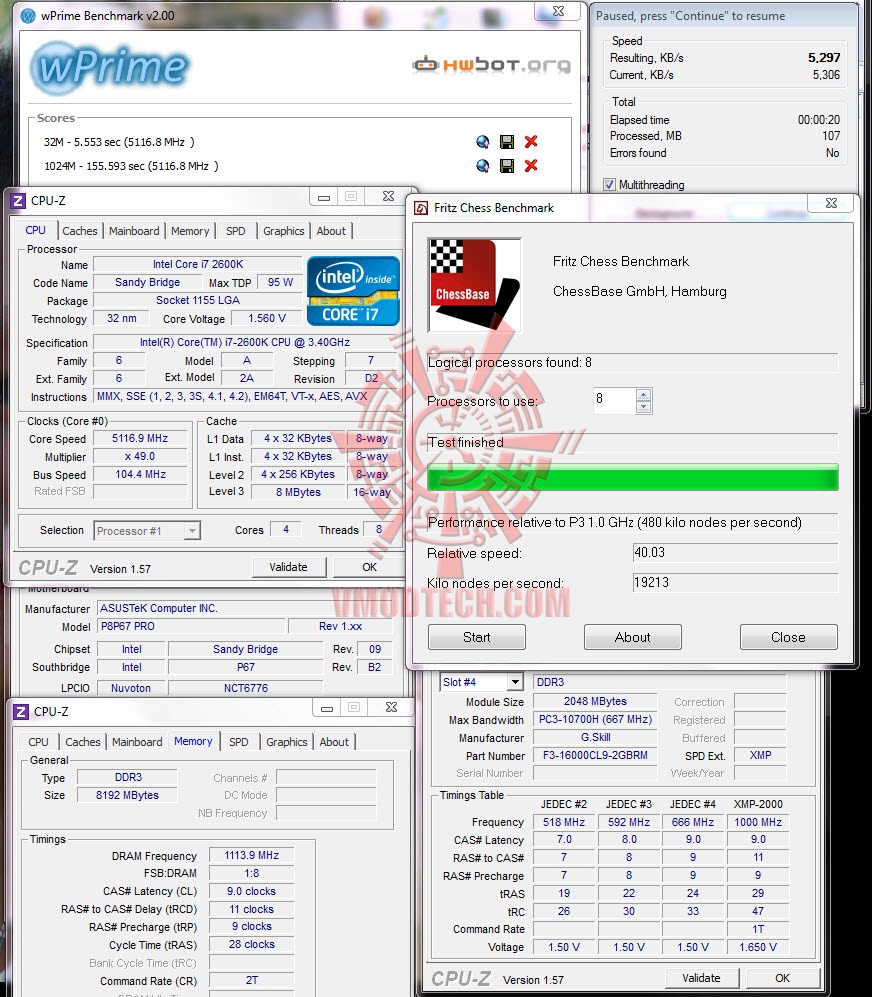Click the wPrime logo
The width and height of the screenshot is (872, 997).
point(110,67)
